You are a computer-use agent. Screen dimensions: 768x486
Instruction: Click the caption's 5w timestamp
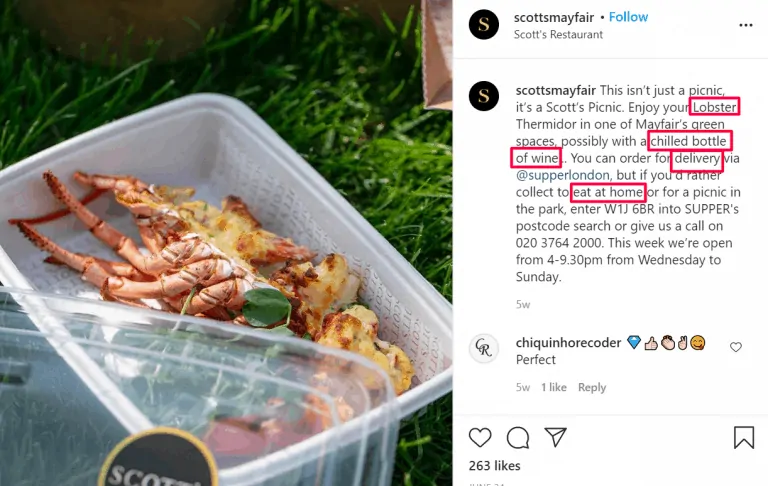pyautogui.click(x=523, y=304)
